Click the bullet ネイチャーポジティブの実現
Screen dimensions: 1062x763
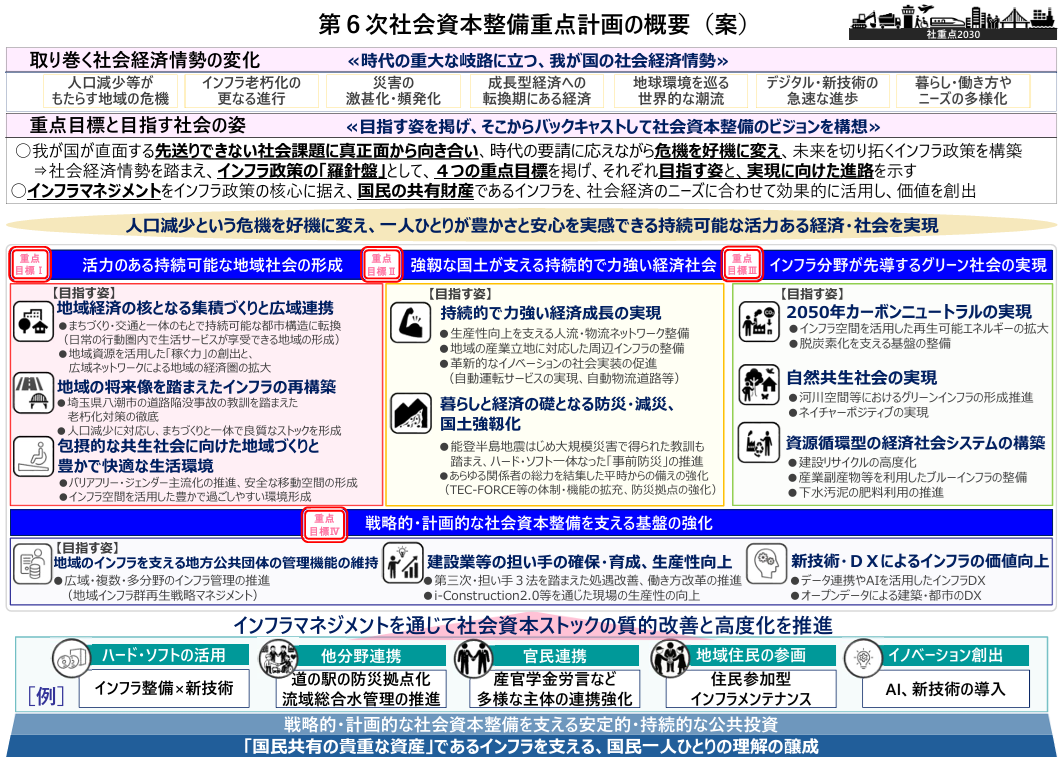(x=859, y=412)
